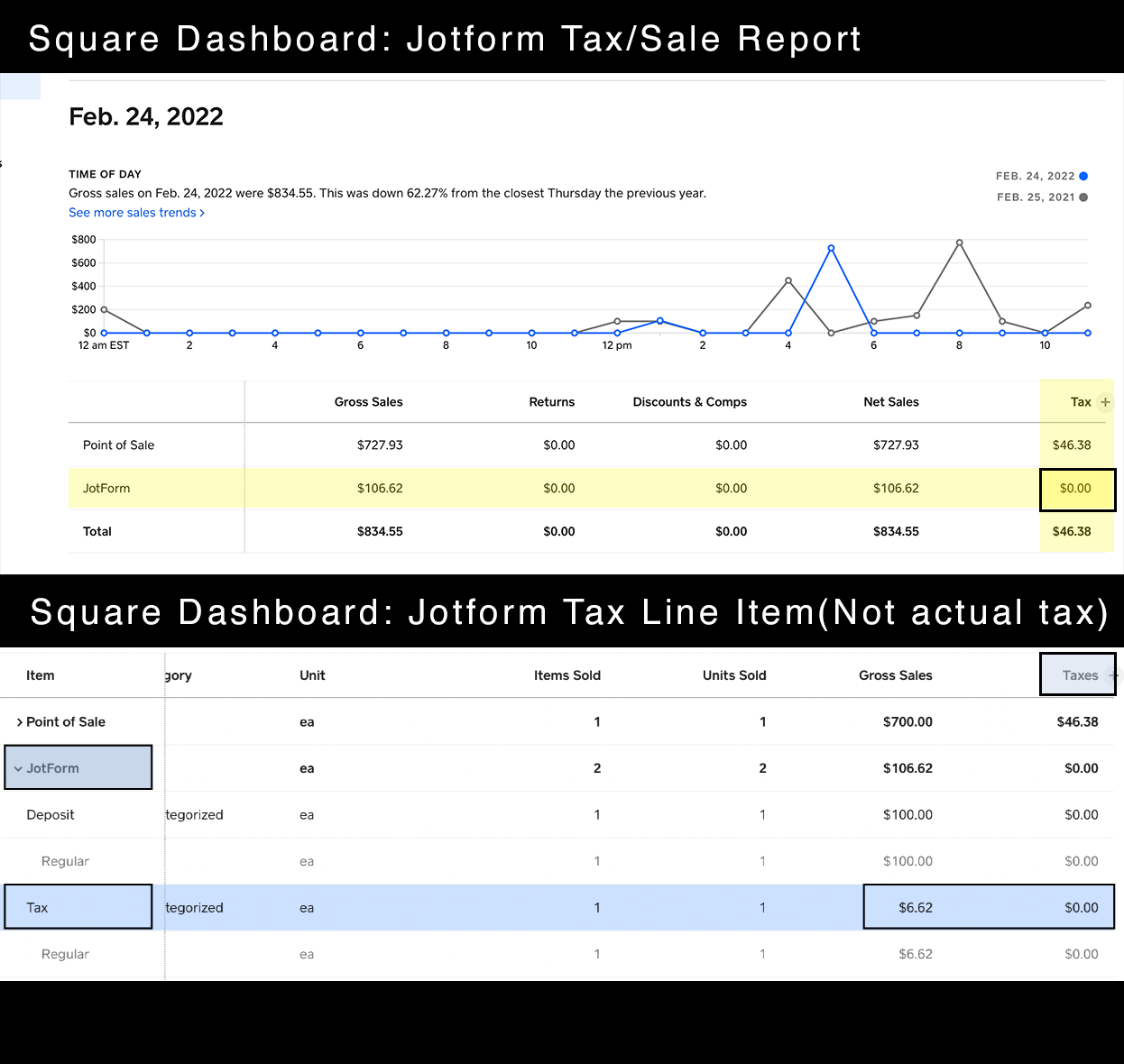Viewport: 1124px width, 1064px height.
Task: Click the Taxes column header
Action: click(1079, 674)
